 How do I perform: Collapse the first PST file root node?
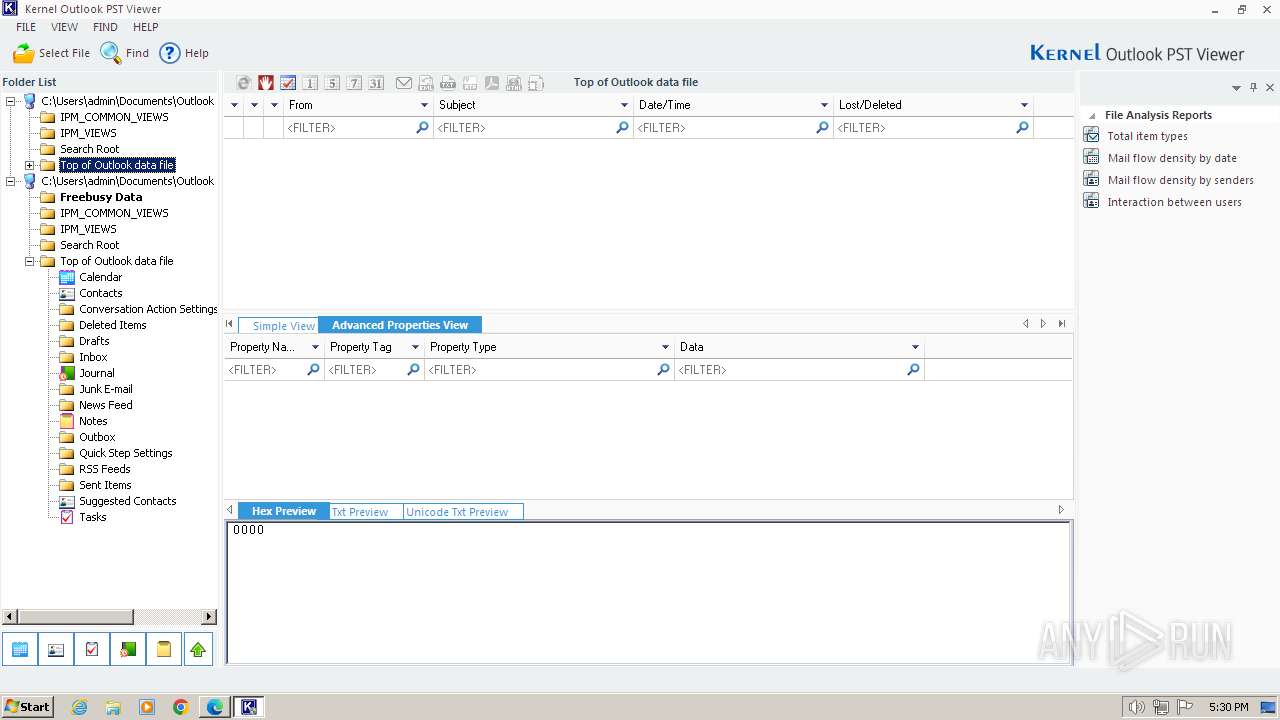point(11,101)
